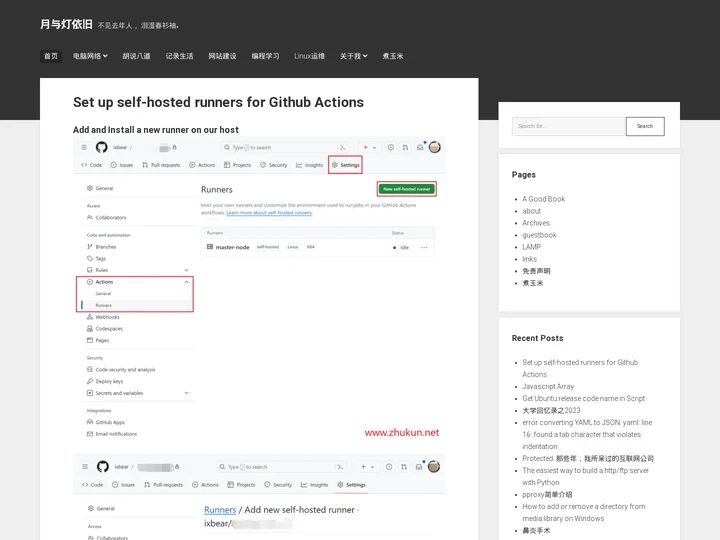Click Webhooks icon item in first screenshot sidebar
The width and height of the screenshot is (720, 540).
pyautogui.click(x=103, y=317)
